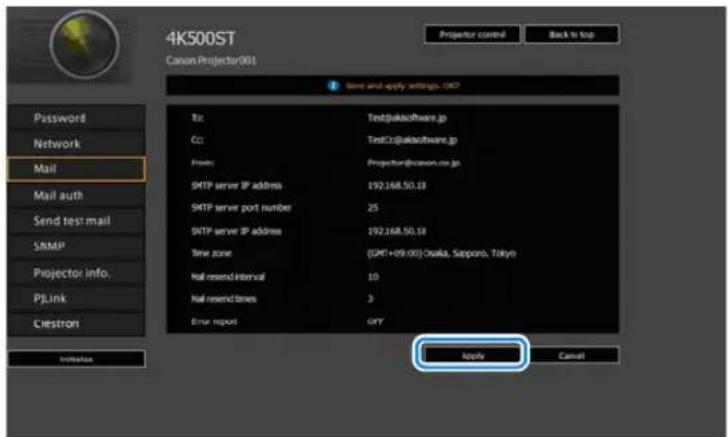Click the Apply button
The width and height of the screenshot is (728, 437).
[x=471, y=355]
